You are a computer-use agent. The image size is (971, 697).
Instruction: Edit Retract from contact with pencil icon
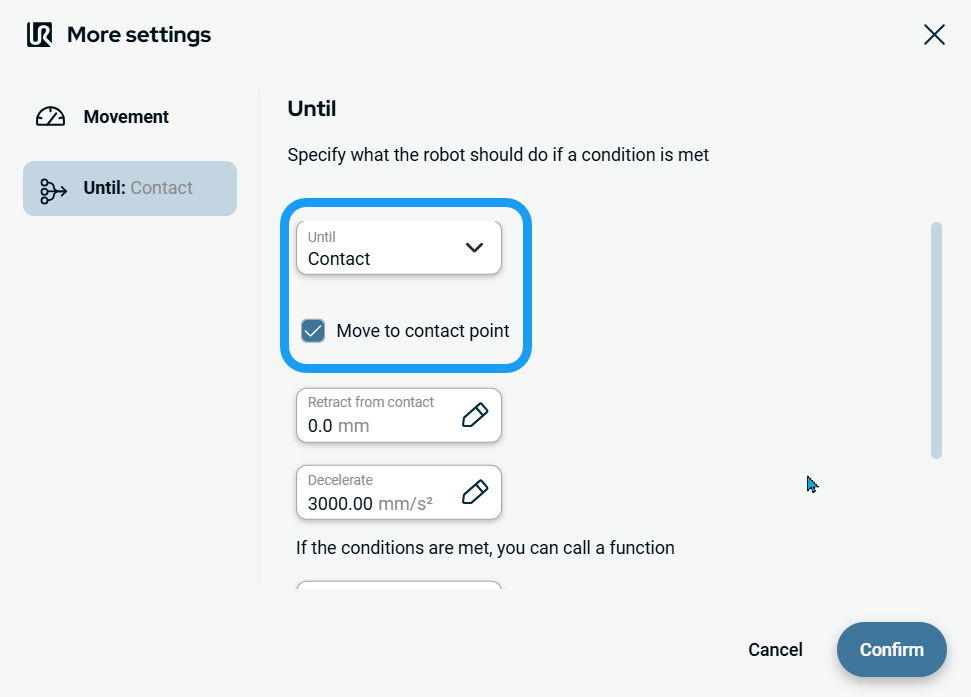475,415
